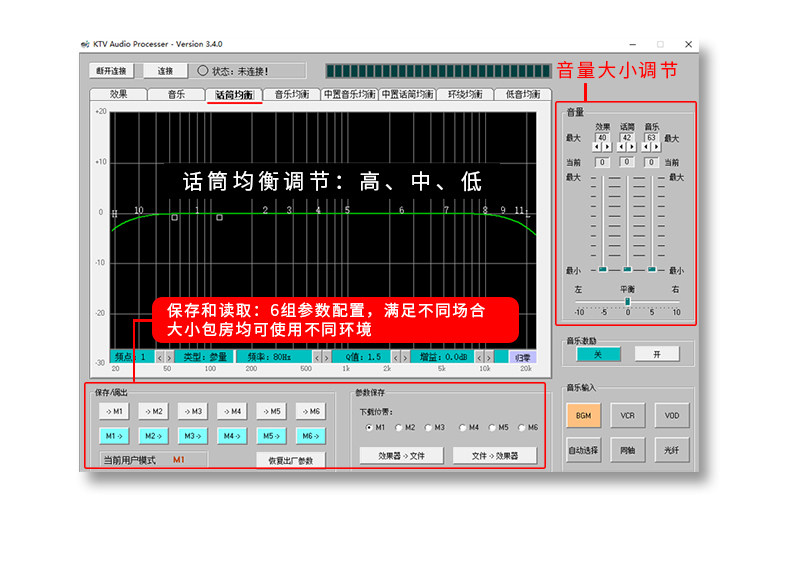This screenshot has height=582, width=790.
Task: Open the 效果 tab
Action: tap(118, 94)
